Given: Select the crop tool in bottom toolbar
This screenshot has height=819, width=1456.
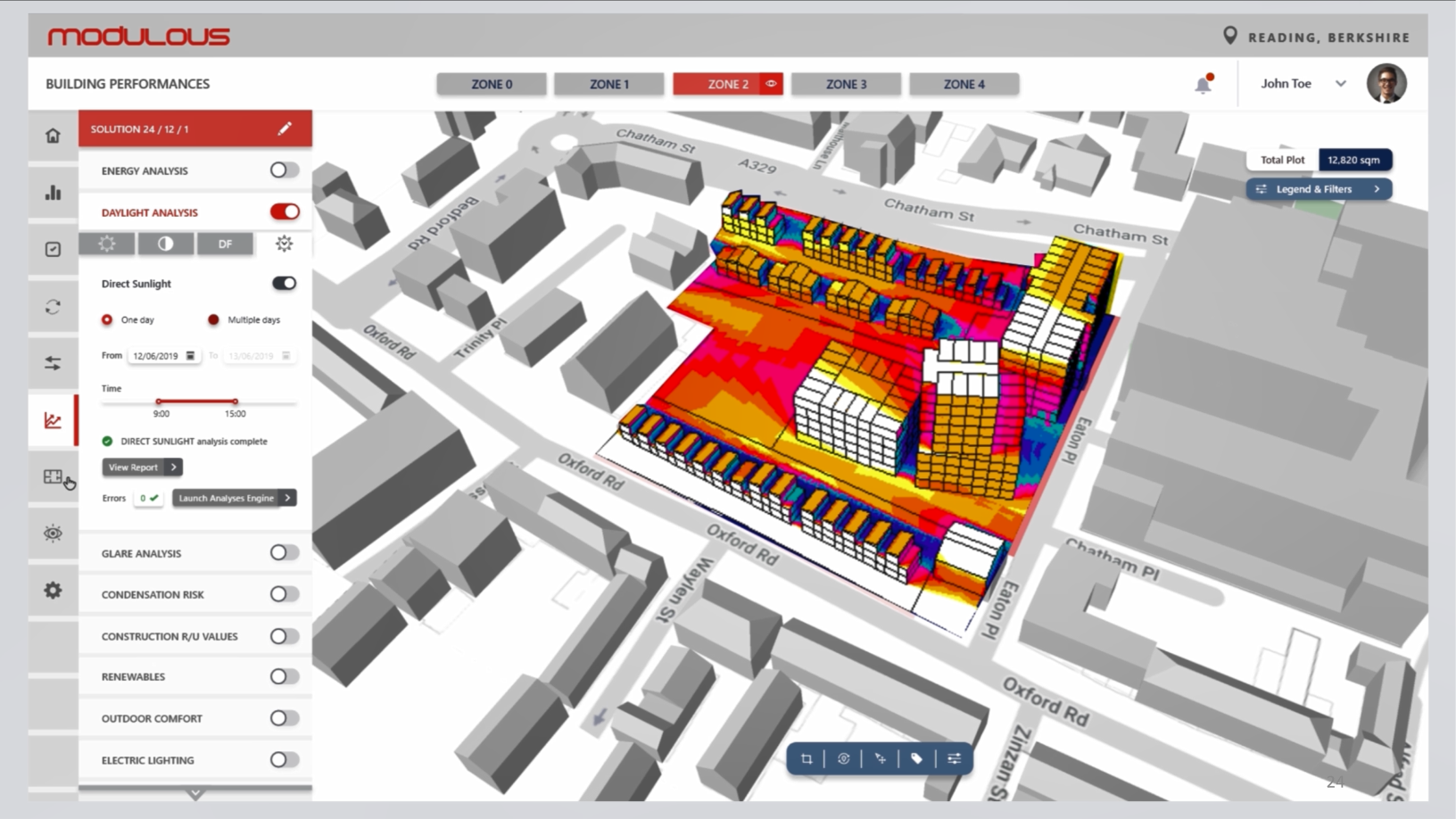Looking at the screenshot, I should [807, 759].
